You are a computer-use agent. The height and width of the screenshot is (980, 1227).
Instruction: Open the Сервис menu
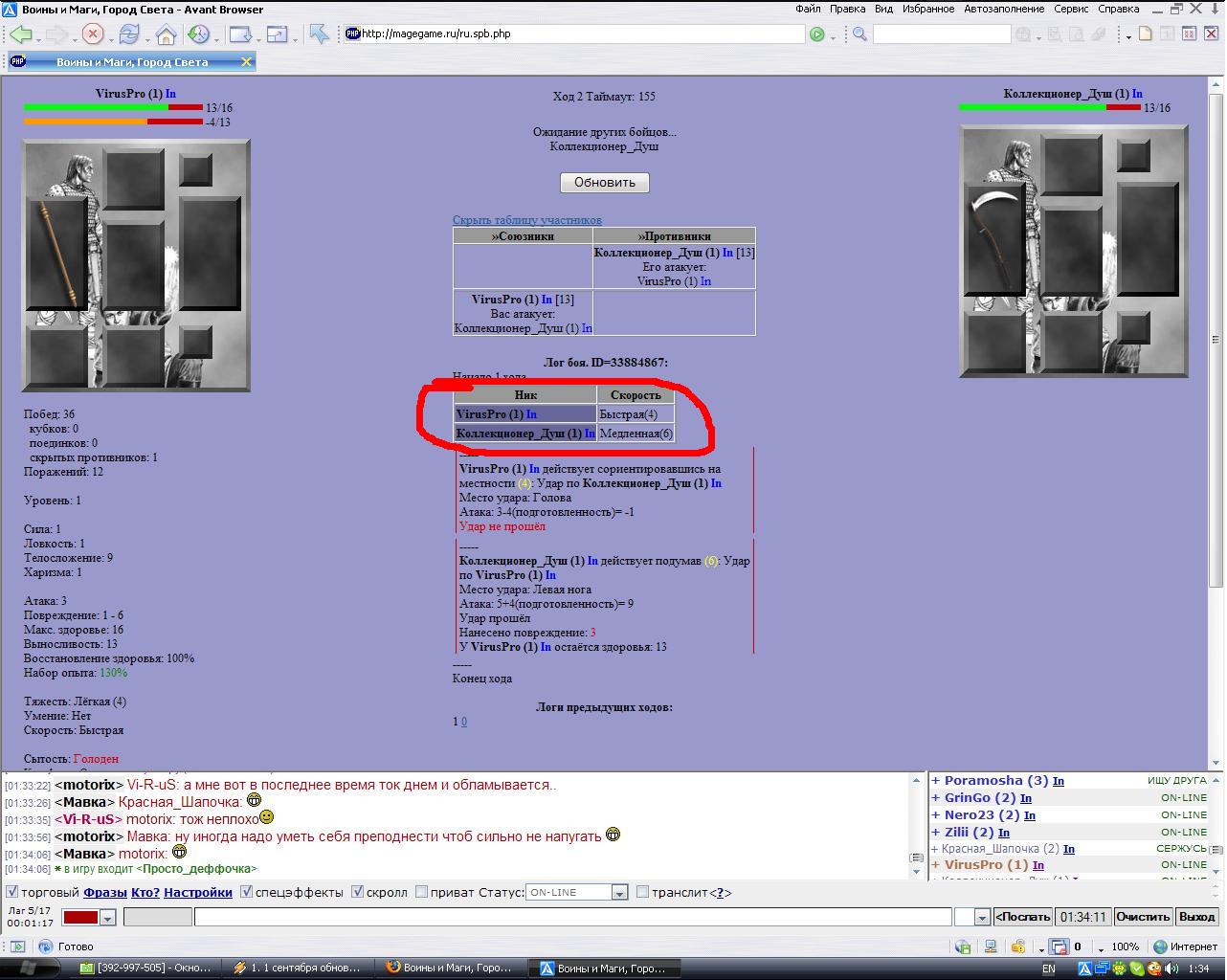(1070, 9)
